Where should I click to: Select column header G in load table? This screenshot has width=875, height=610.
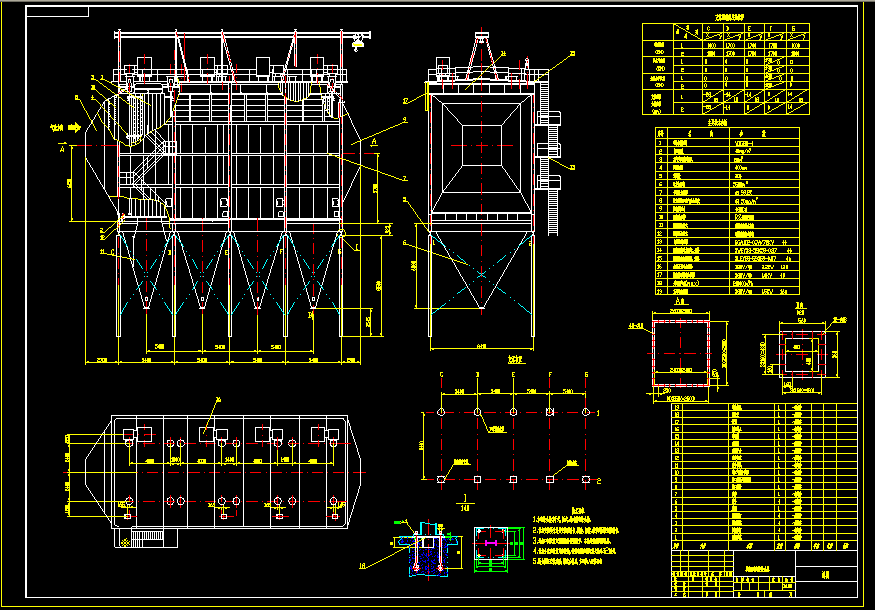793,28
